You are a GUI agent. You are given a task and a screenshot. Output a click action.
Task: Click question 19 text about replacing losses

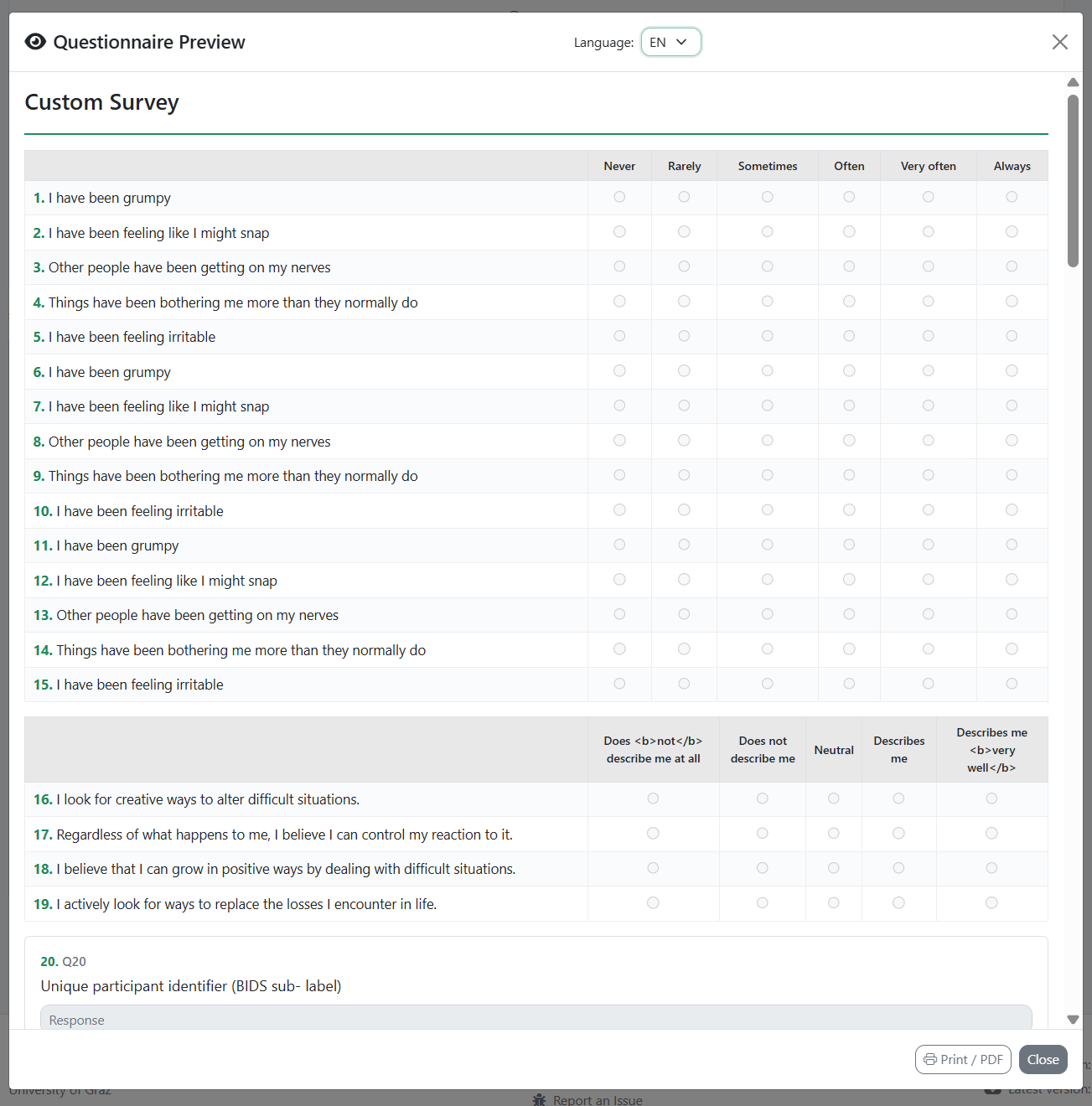[246, 904]
